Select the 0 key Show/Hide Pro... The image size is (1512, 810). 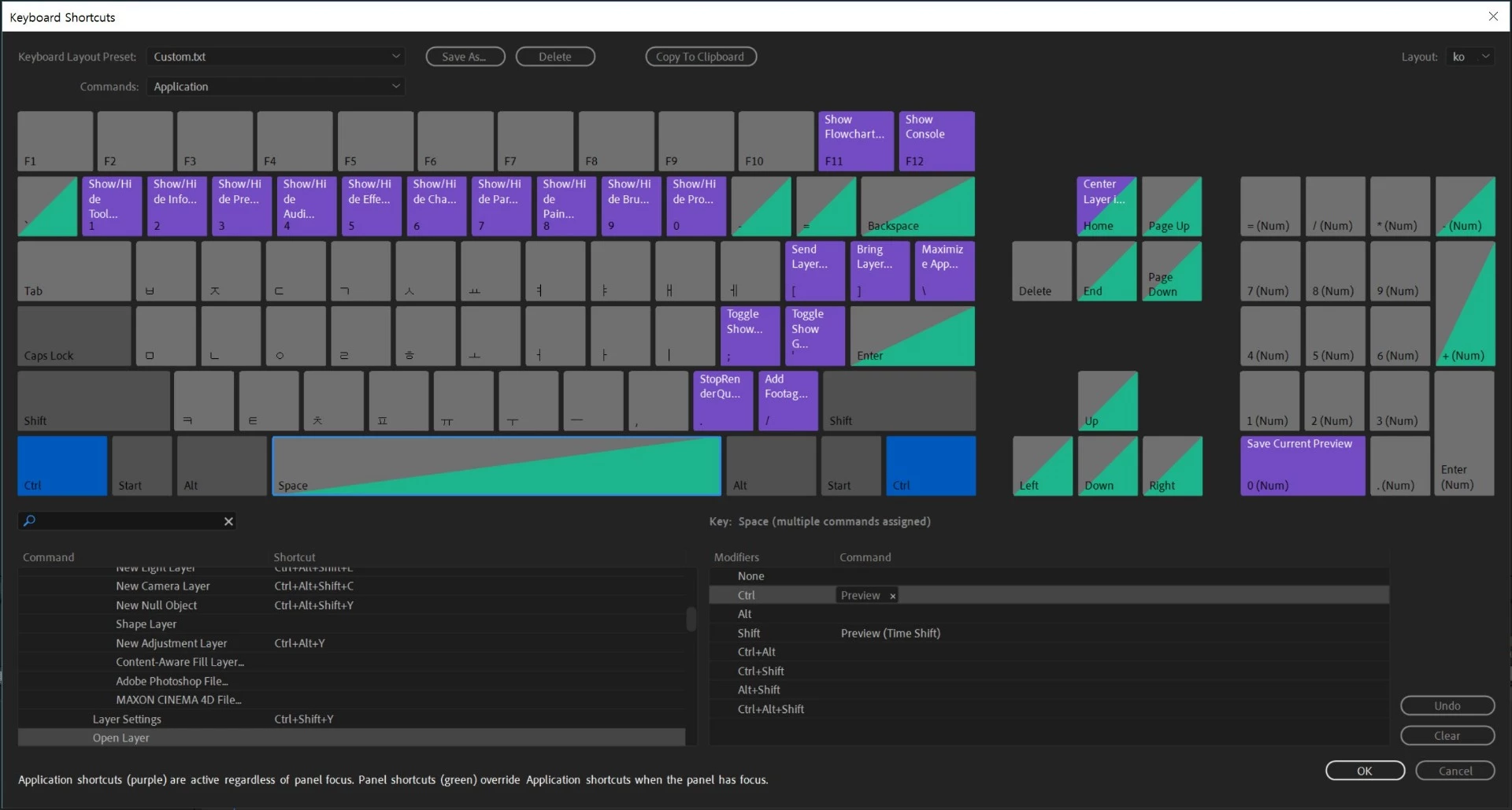tap(696, 206)
